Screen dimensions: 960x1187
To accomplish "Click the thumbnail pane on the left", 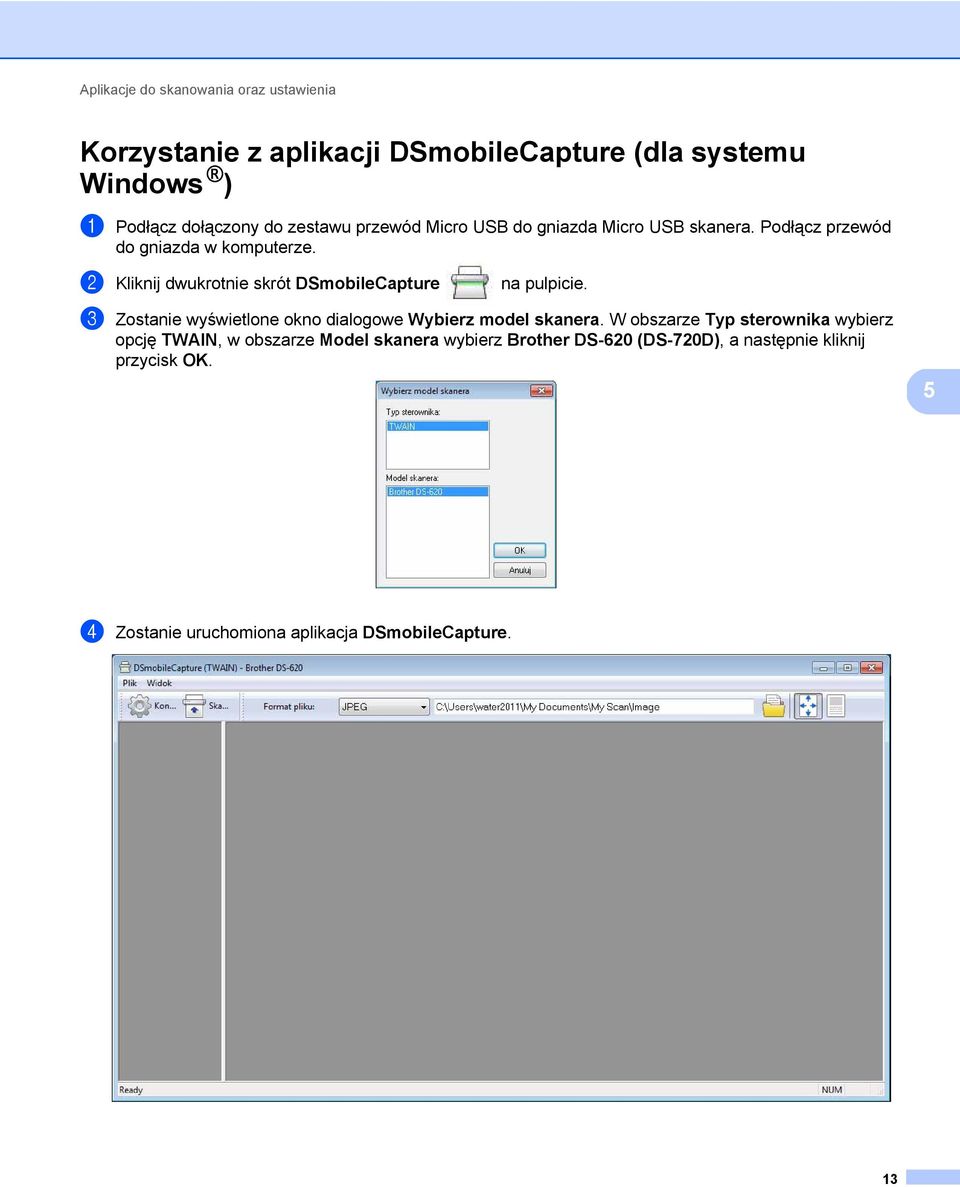I will click(x=170, y=901).
